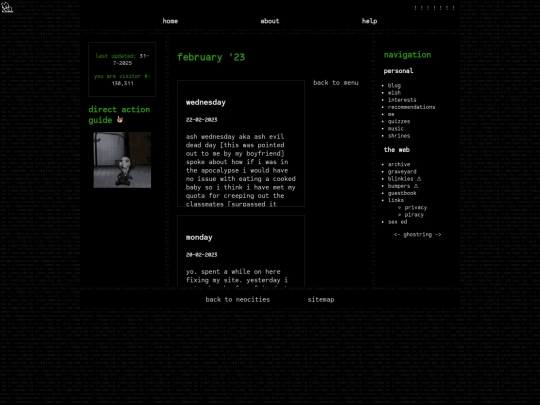Open the sex ed link

tap(397, 222)
